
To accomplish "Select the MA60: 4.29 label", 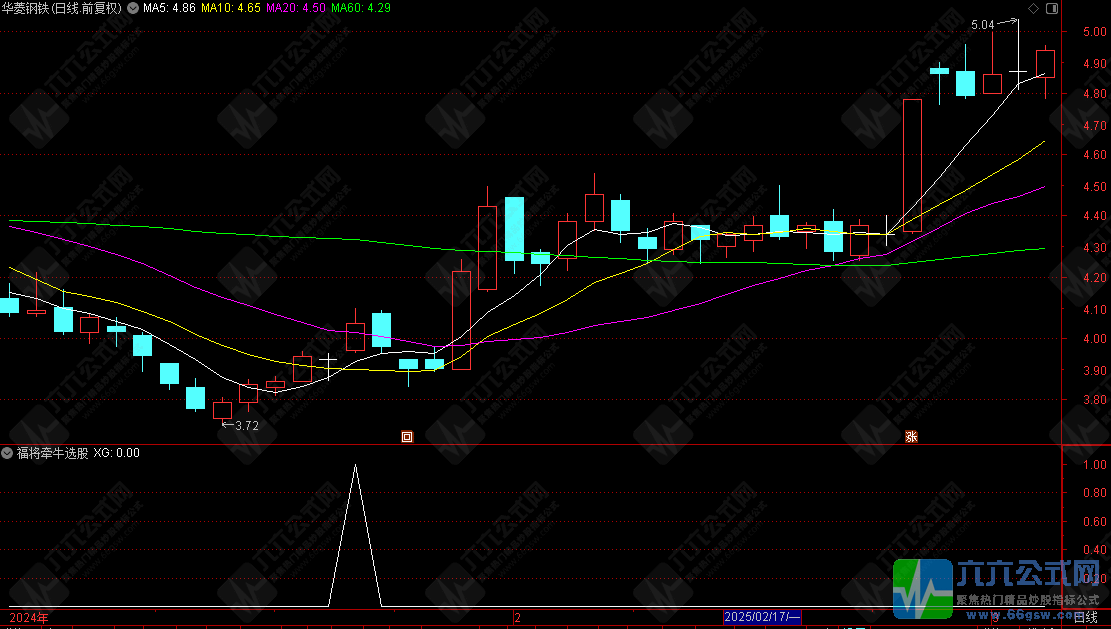I will click(x=361, y=8).
